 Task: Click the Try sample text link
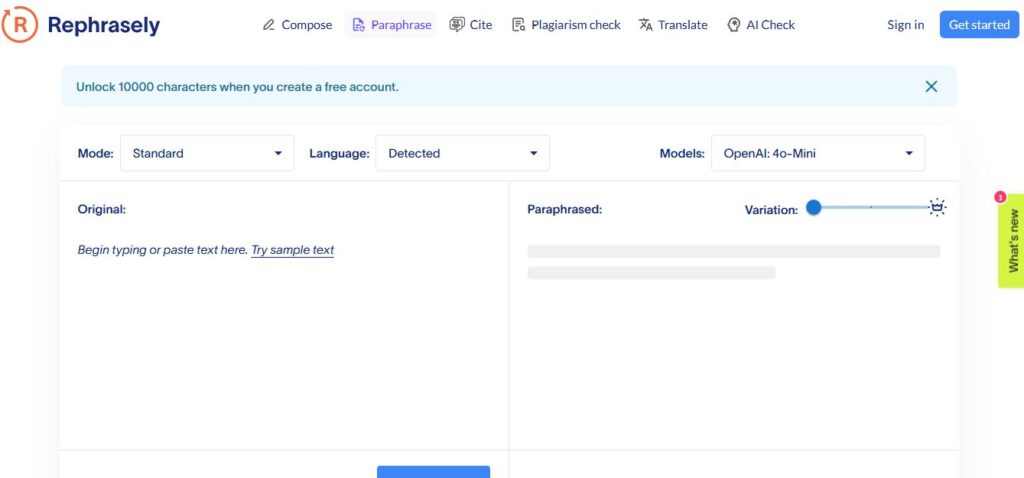[293, 249]
